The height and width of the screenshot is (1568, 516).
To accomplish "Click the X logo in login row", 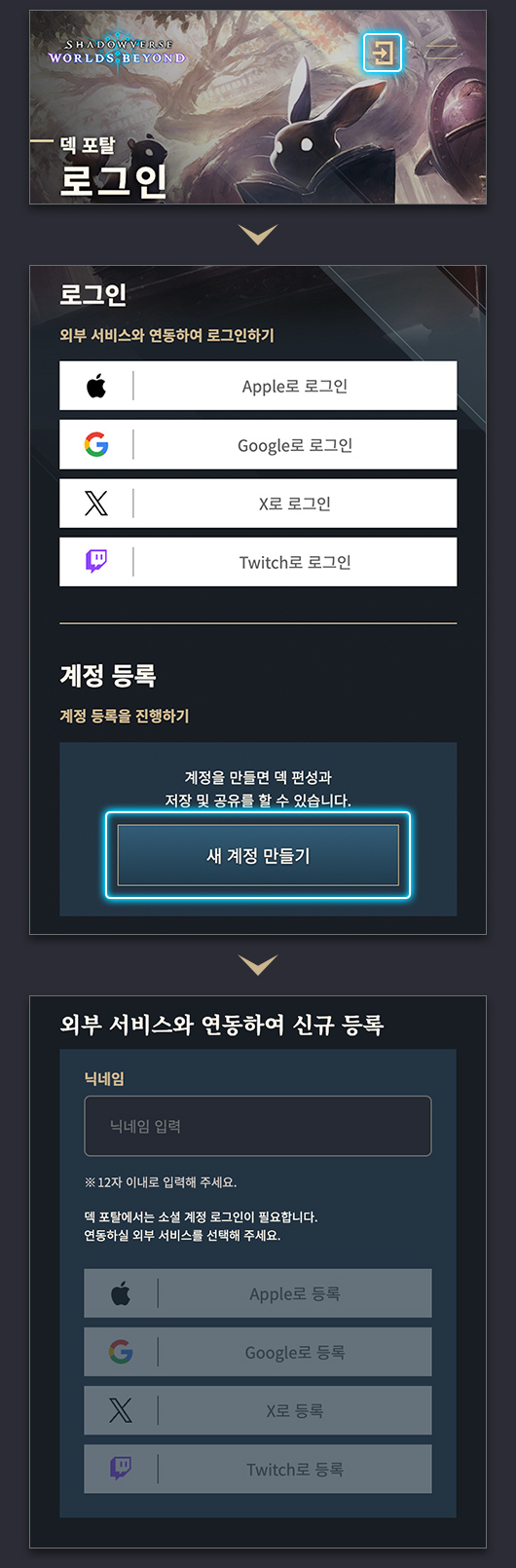I will (x=96, y=504).
